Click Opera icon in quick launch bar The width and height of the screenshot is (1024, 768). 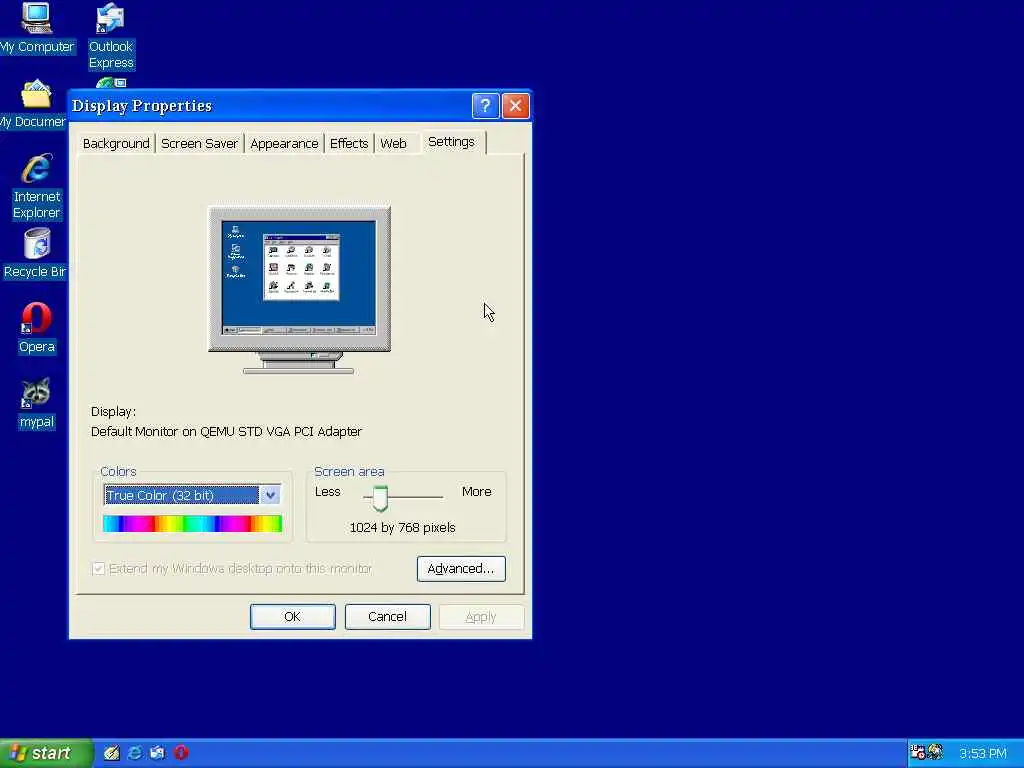click(182, 753)
